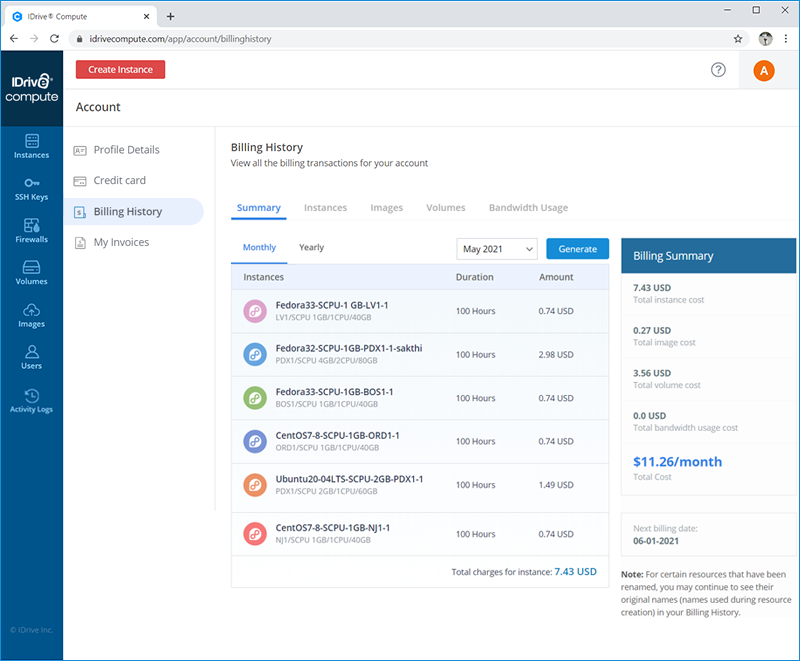The width and height of the screenshot is (800, 661).
Task: Open the Users section in sidebar
Action: [32, 358]
